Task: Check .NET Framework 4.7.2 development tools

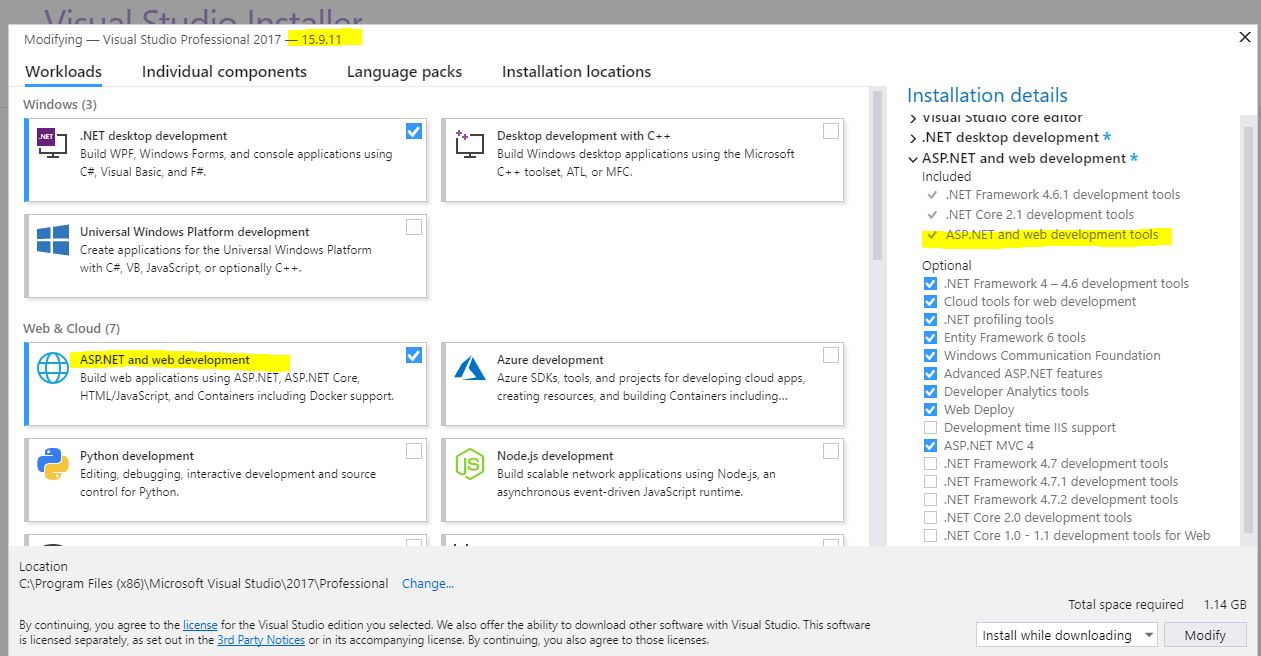Action: (931, 500)
